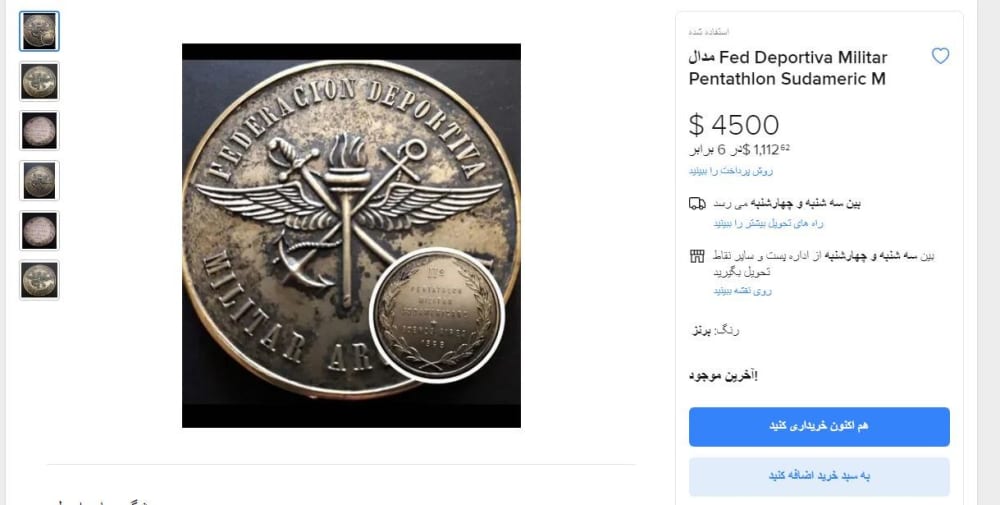1000x505 pixels.
Task: Click the circular inset of medal reverse
Action: [438, 316]
